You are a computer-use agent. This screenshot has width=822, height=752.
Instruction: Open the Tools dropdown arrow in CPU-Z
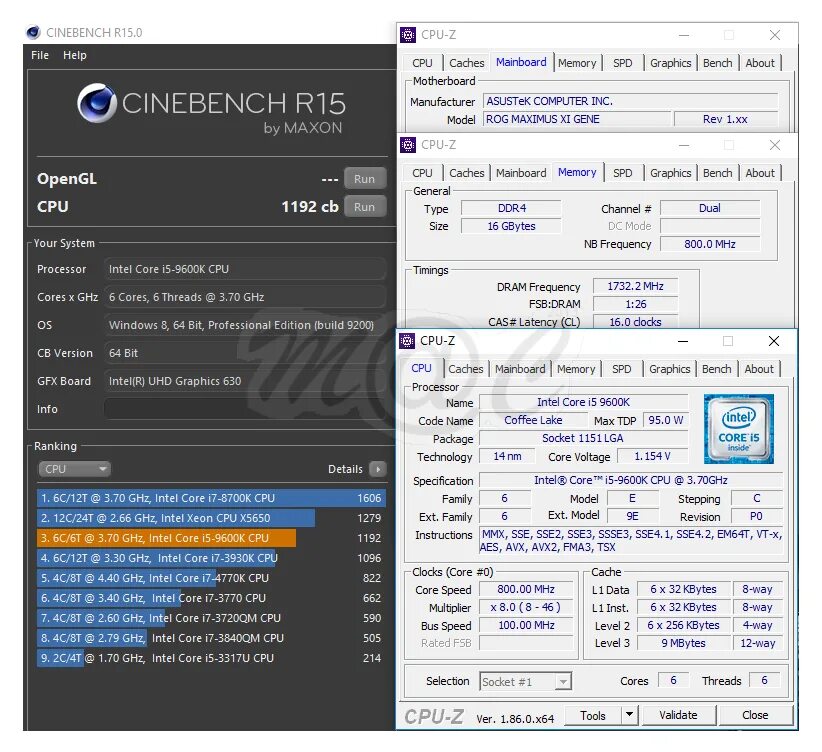(629, 715)
